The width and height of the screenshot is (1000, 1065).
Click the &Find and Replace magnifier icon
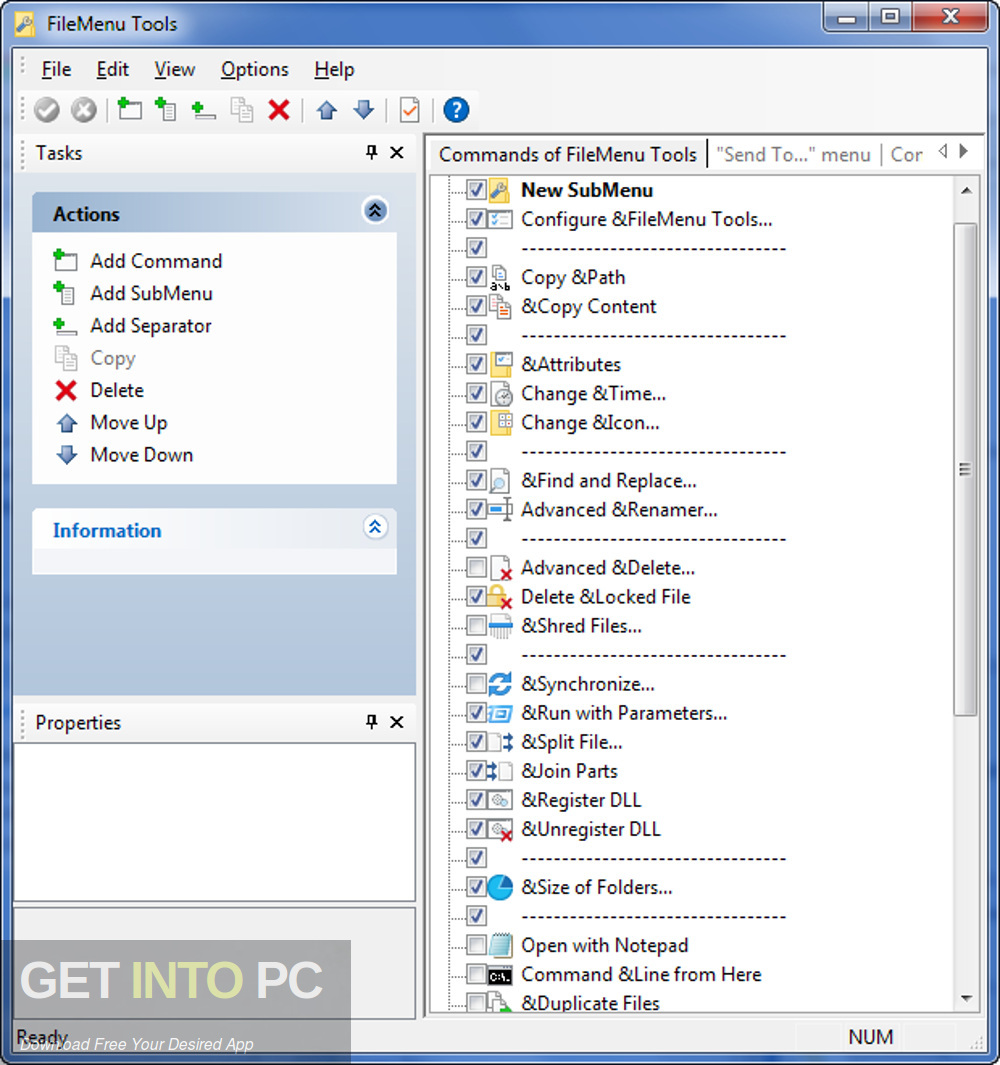(x=500, y=481)
